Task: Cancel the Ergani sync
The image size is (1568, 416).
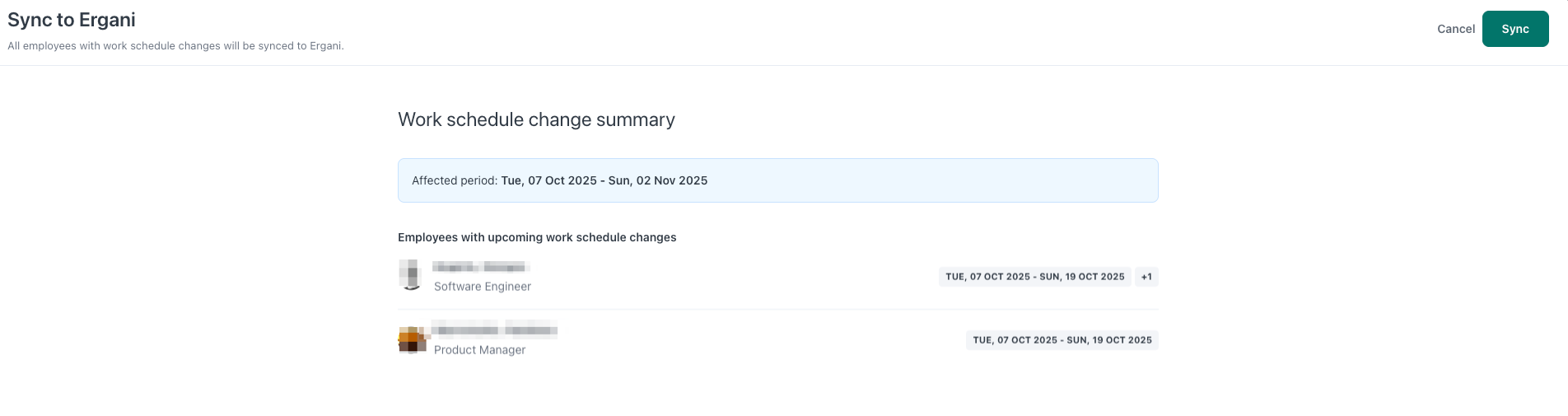Action: tap(1455, 29)
